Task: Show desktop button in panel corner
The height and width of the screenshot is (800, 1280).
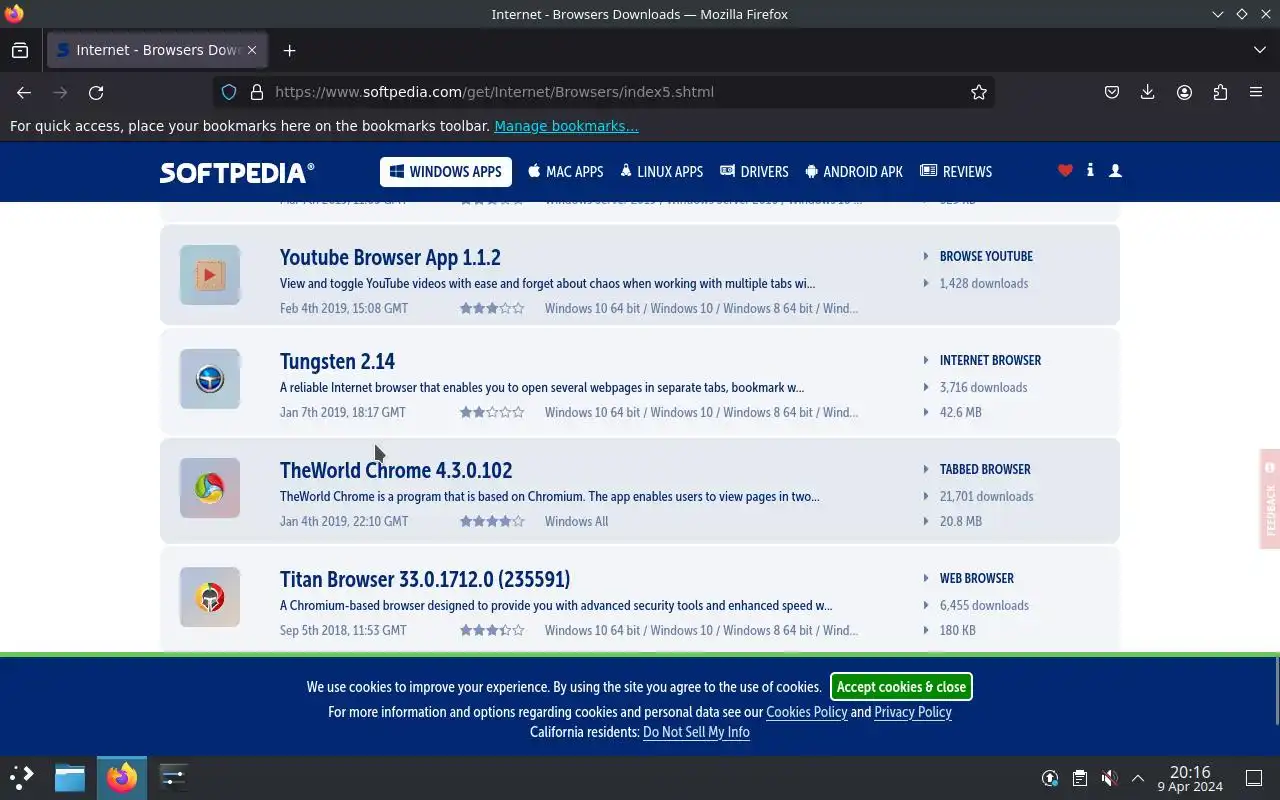Action: [x=1254, y=778]
